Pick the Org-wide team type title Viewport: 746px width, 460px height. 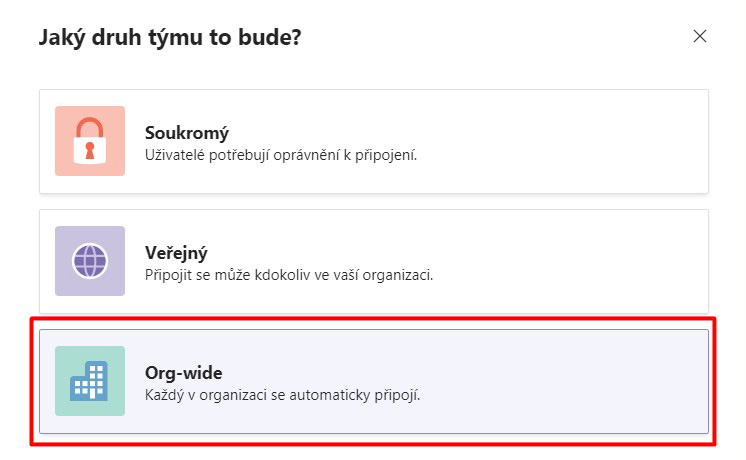coord(184,372)
